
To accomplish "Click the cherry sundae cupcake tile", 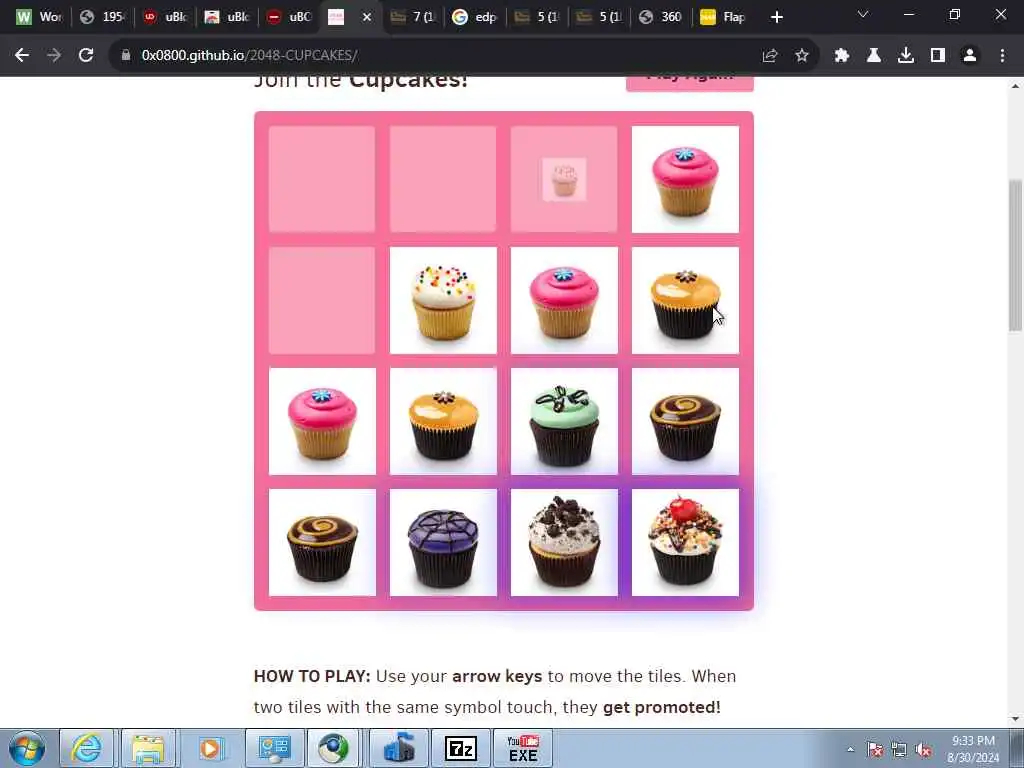I will pos(686,543).
